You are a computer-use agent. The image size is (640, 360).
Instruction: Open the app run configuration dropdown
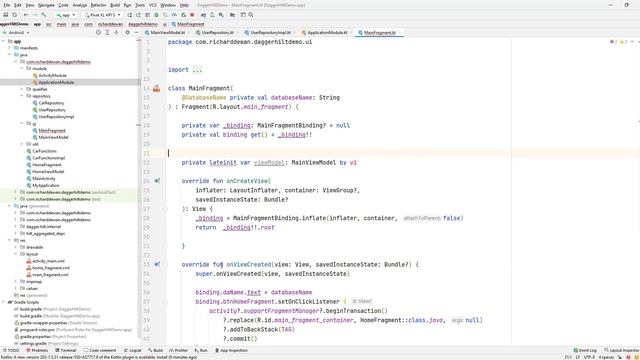[x=66, y=15]
